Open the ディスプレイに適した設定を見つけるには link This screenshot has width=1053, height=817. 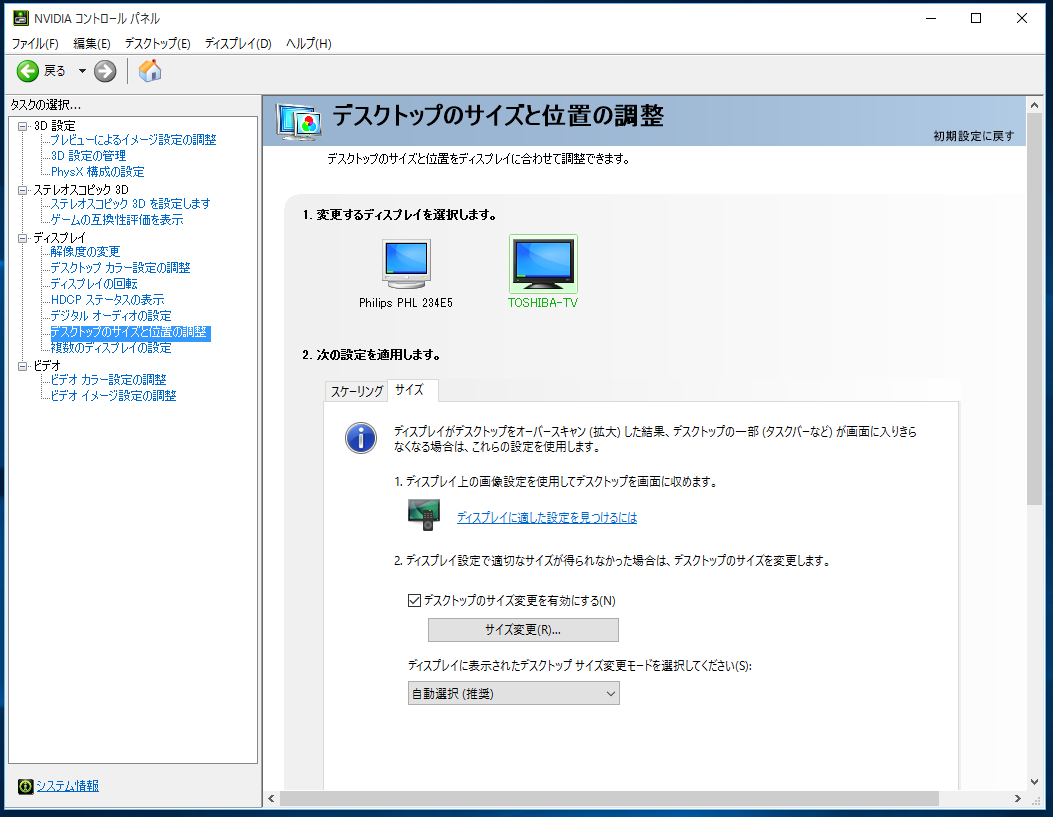[x=546, y=518]
